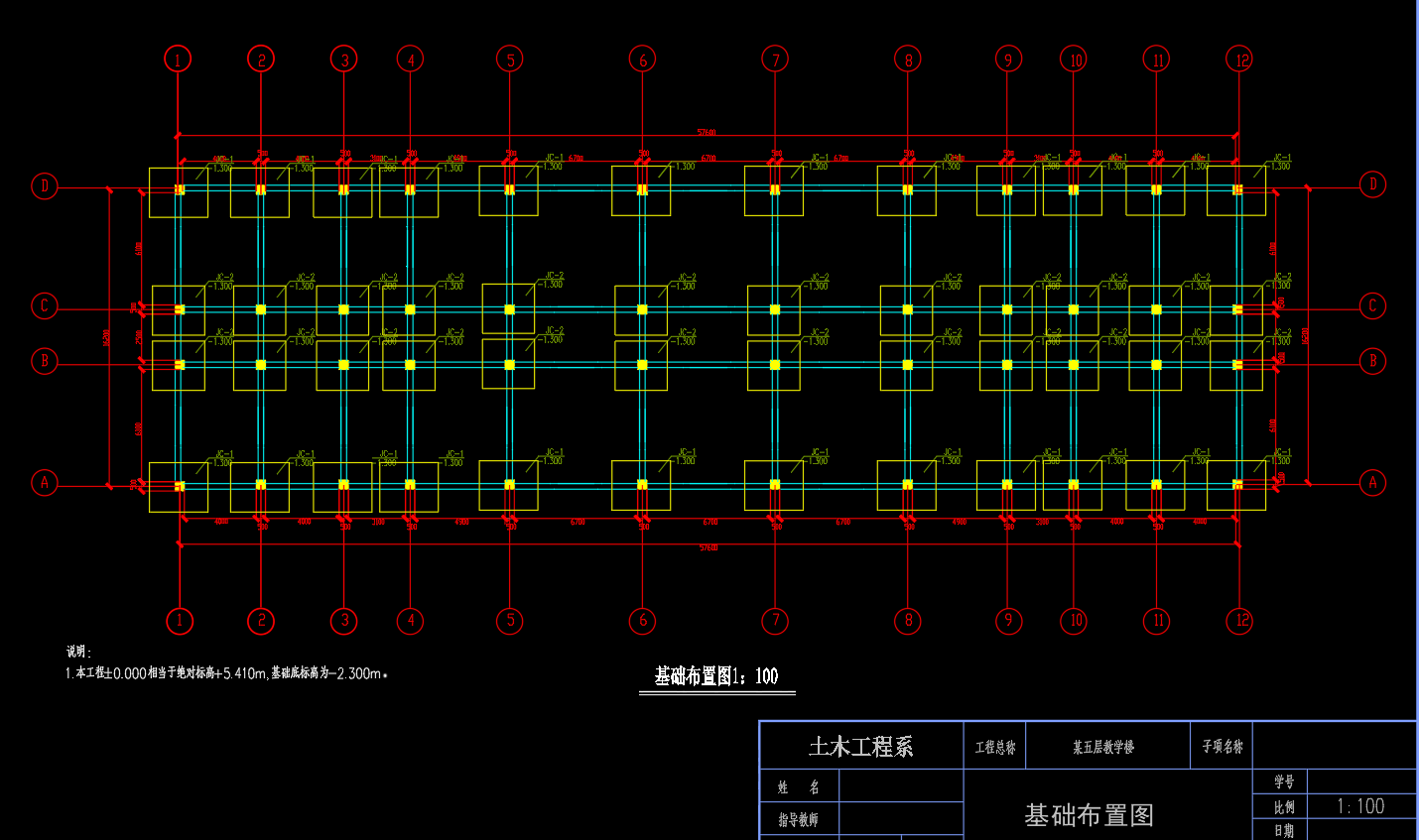Click the 某五层教学楼 project name cell

[x=1103, y=747]
